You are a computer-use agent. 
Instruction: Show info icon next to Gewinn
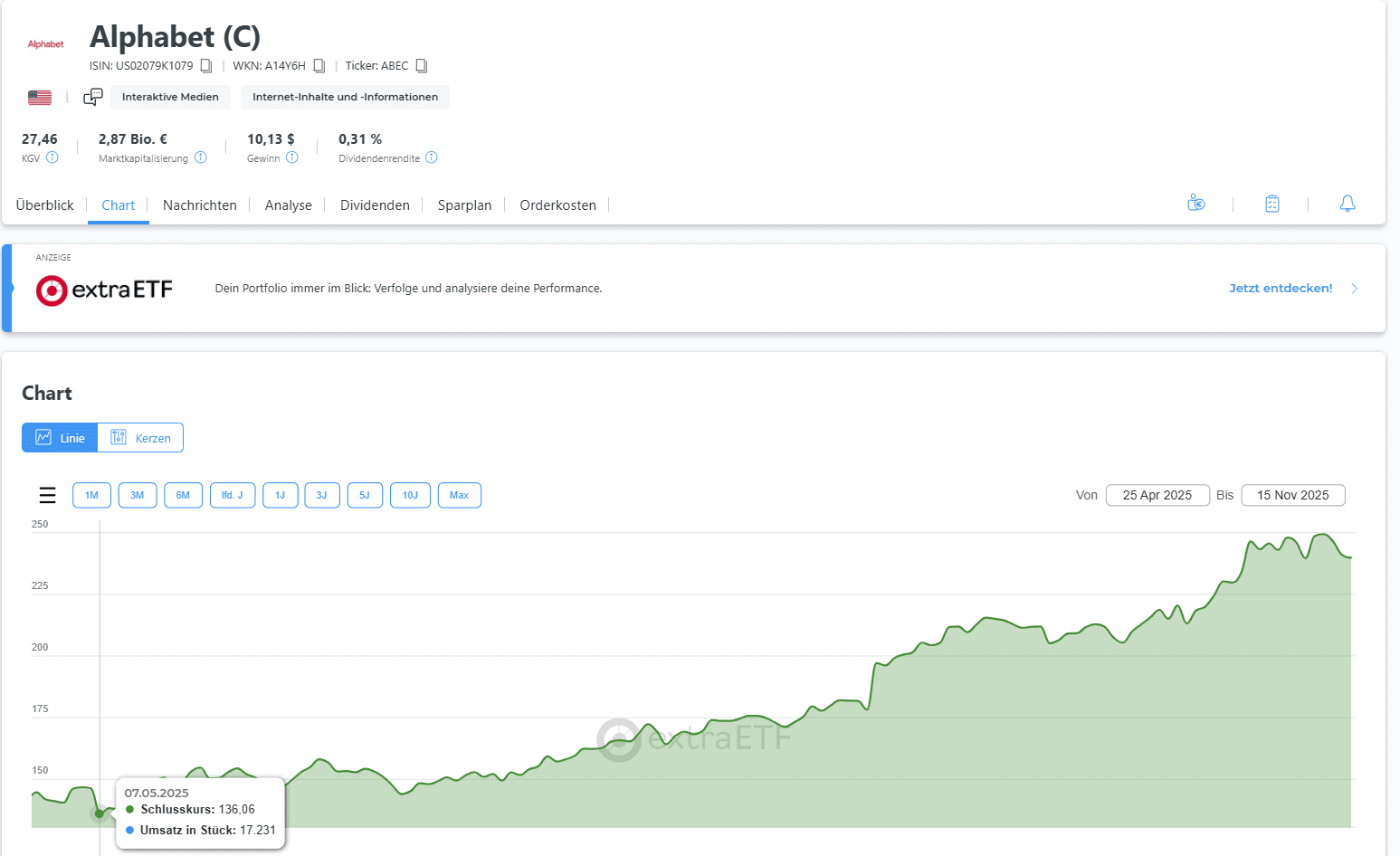tap(292, 157)
